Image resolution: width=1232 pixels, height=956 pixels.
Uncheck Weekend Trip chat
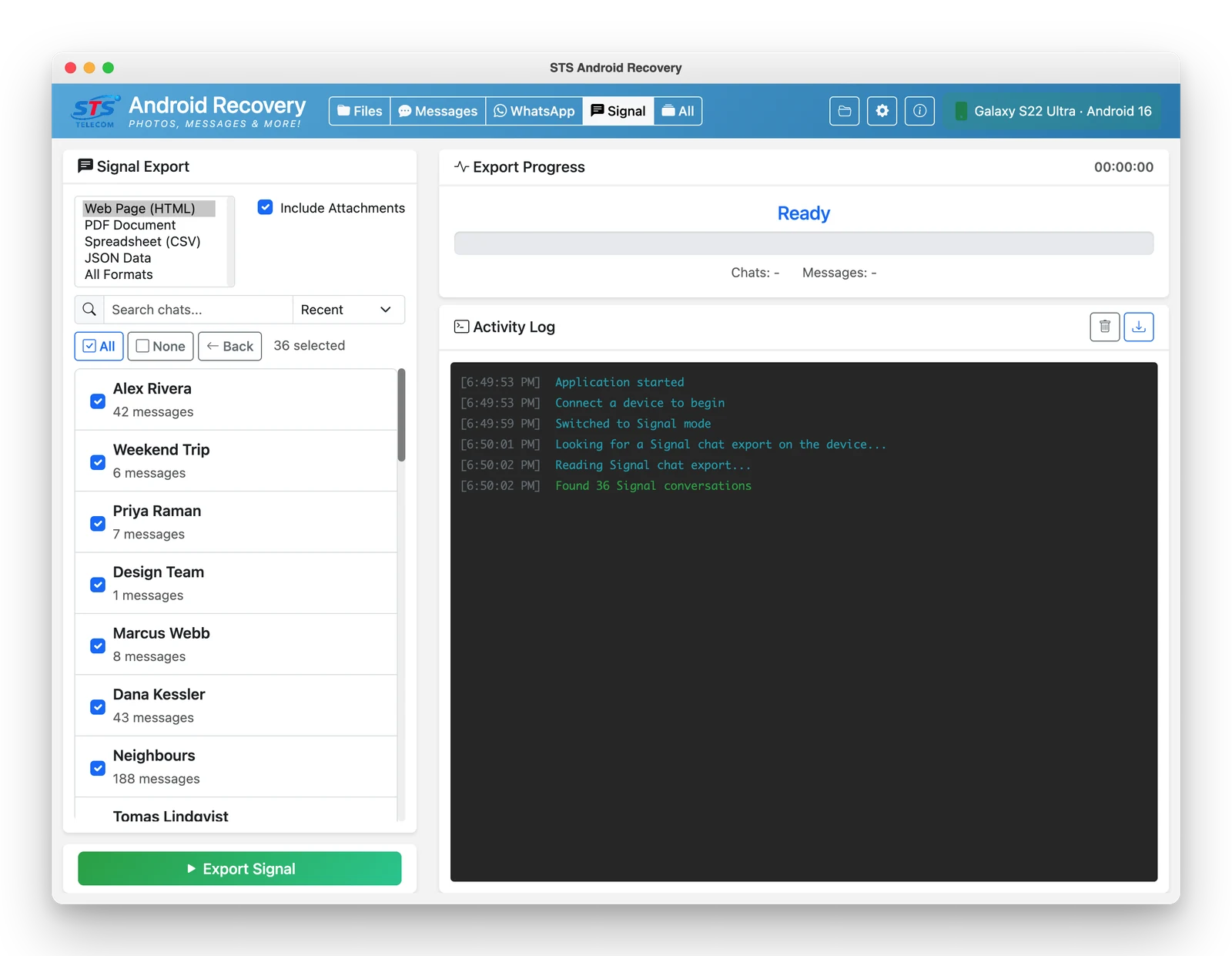coord(98,462)
